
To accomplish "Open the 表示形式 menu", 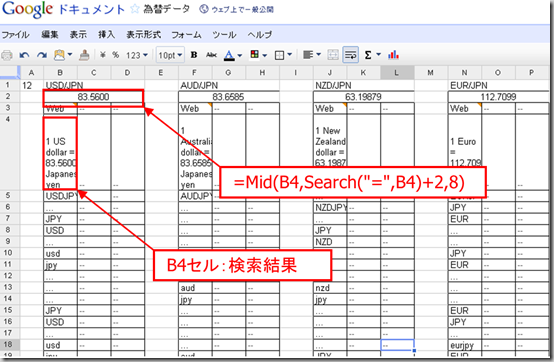I will tap(144, 35).
